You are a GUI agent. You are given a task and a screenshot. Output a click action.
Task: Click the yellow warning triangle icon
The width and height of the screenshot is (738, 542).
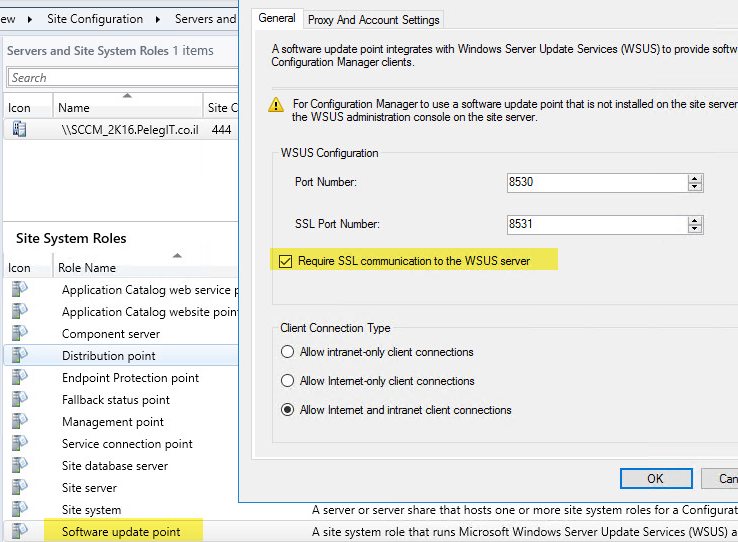[x=276, y=105]
